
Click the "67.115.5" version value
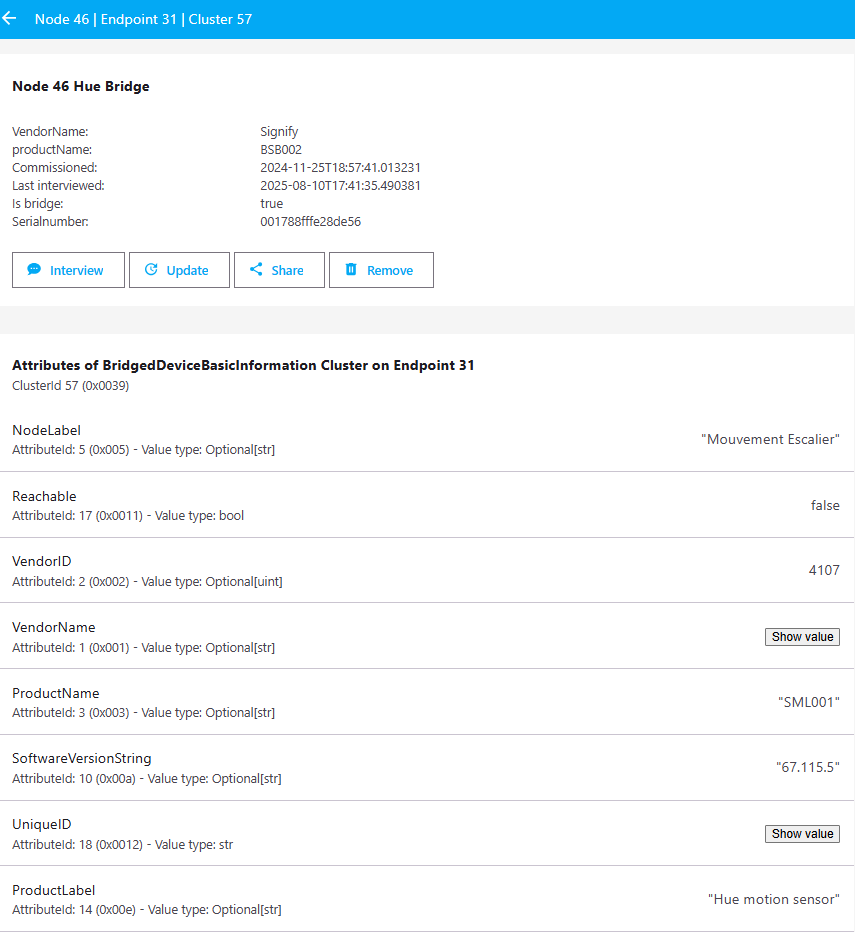(808, 767)
